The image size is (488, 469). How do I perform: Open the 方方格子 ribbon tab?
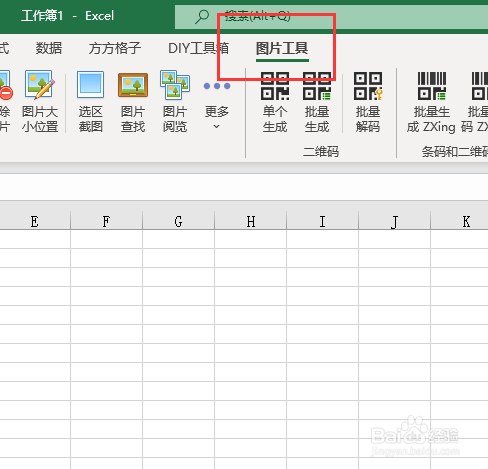pos(115,48)
